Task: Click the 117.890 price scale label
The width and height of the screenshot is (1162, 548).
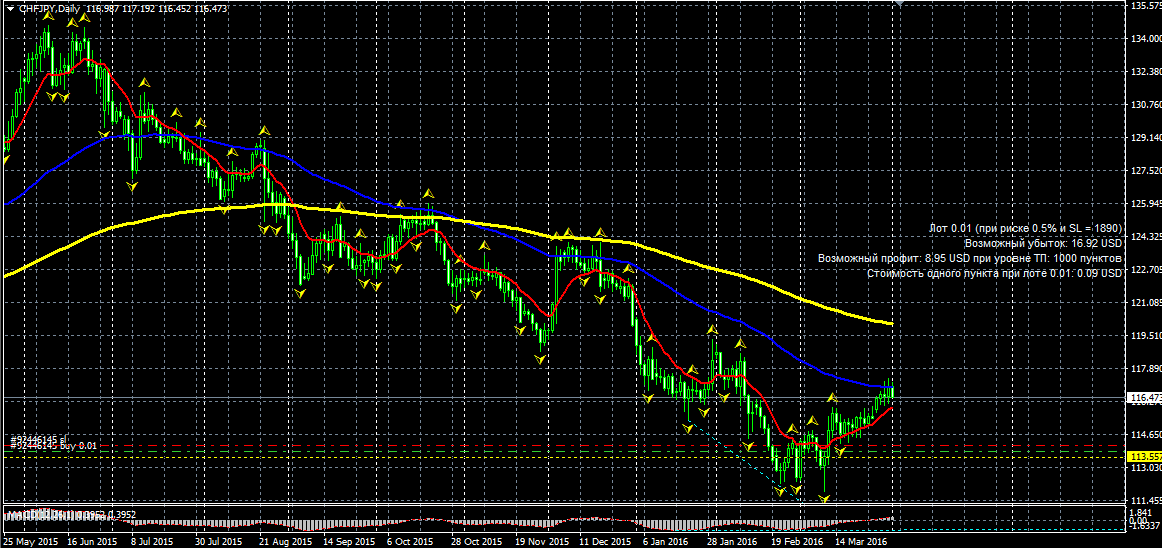Action: coord(1145,369)
